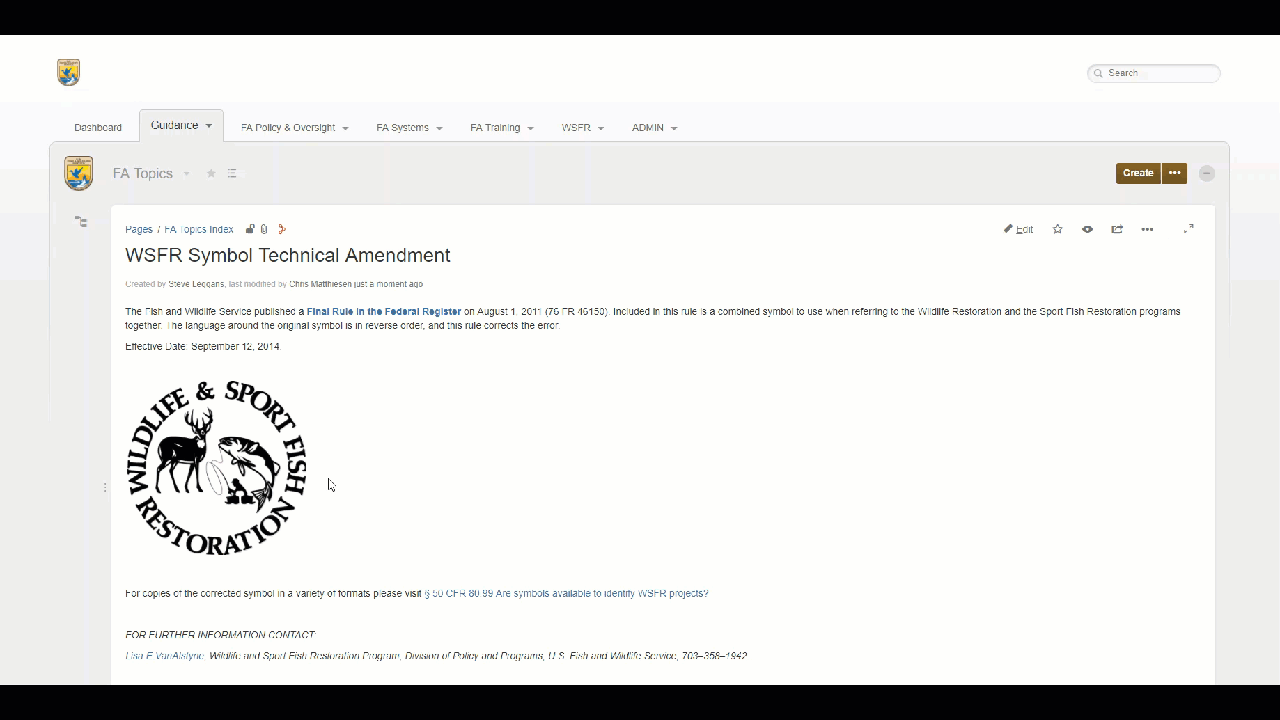Viewport: 1280px width, 720px height.
Task: Collapse the panel with the round minus button
Action: tap(1207, 173)
